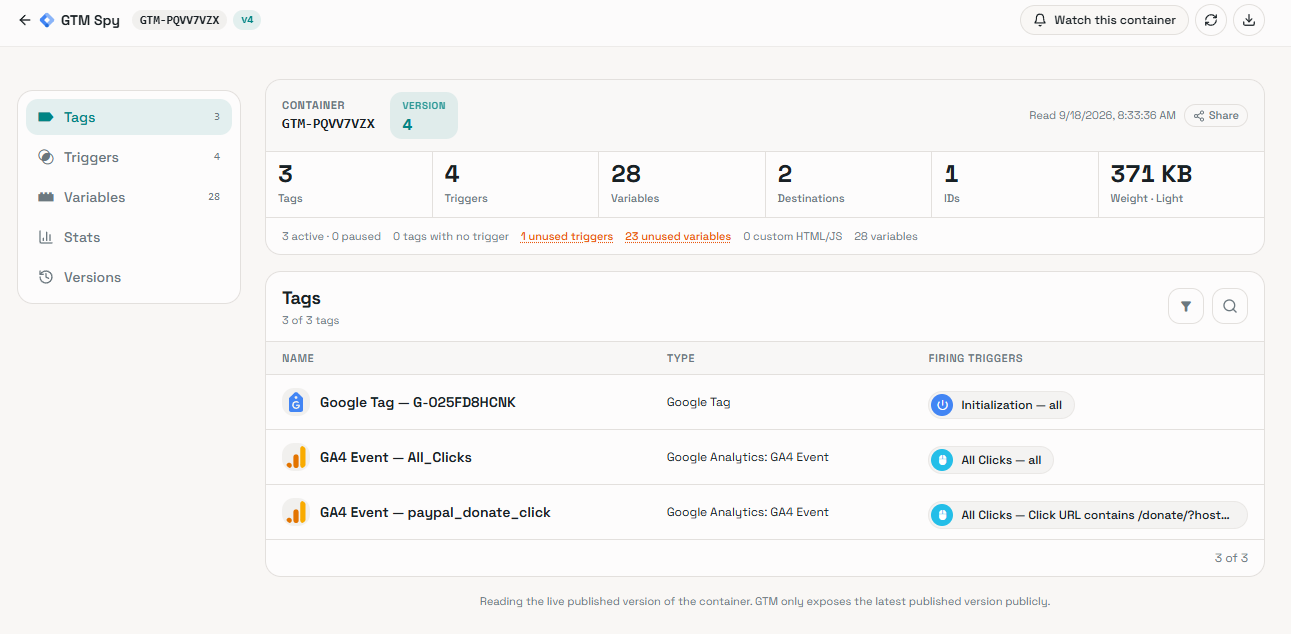Screen dimensions: 1291x634
Task: Click the v4 version badge in header
Action: click(x=247, y=20)
